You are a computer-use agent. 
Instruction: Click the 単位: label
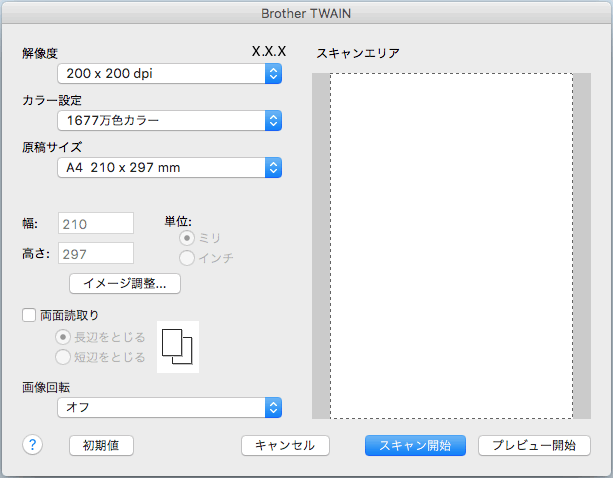point(178,222)
